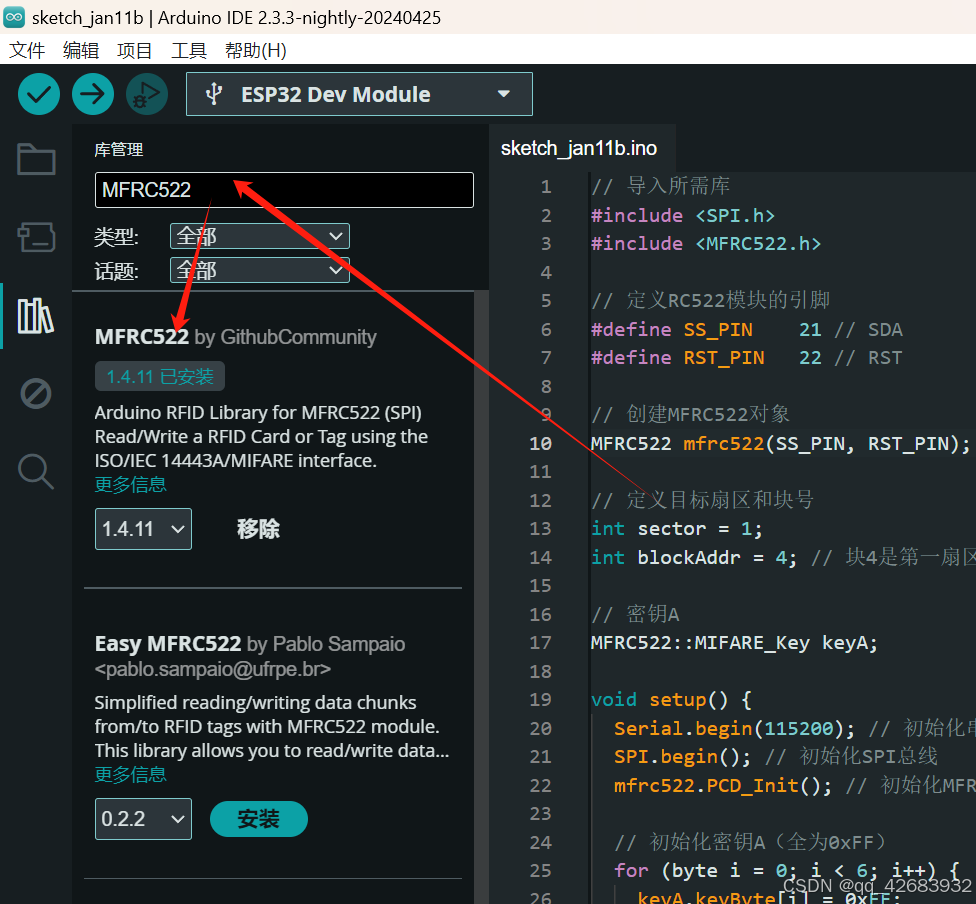
Task: Click the mfrc522.PCD_Init() line
Action: [795, 785]
